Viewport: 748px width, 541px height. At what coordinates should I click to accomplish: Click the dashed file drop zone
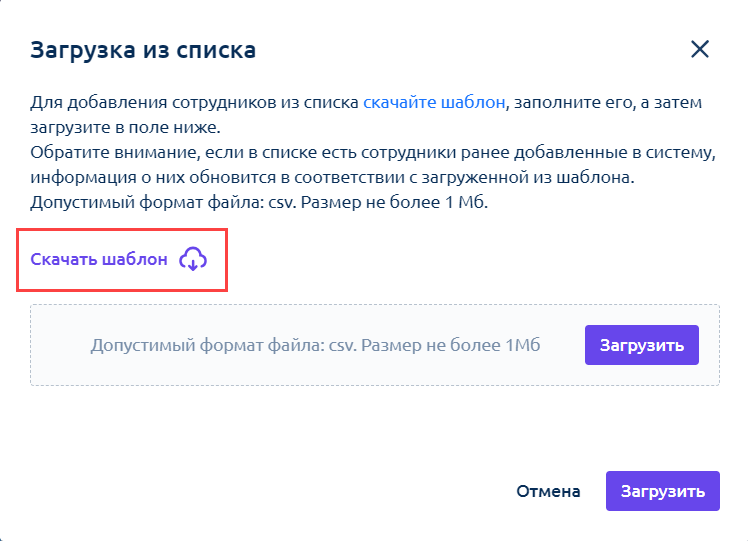click(x=375, y=345)
